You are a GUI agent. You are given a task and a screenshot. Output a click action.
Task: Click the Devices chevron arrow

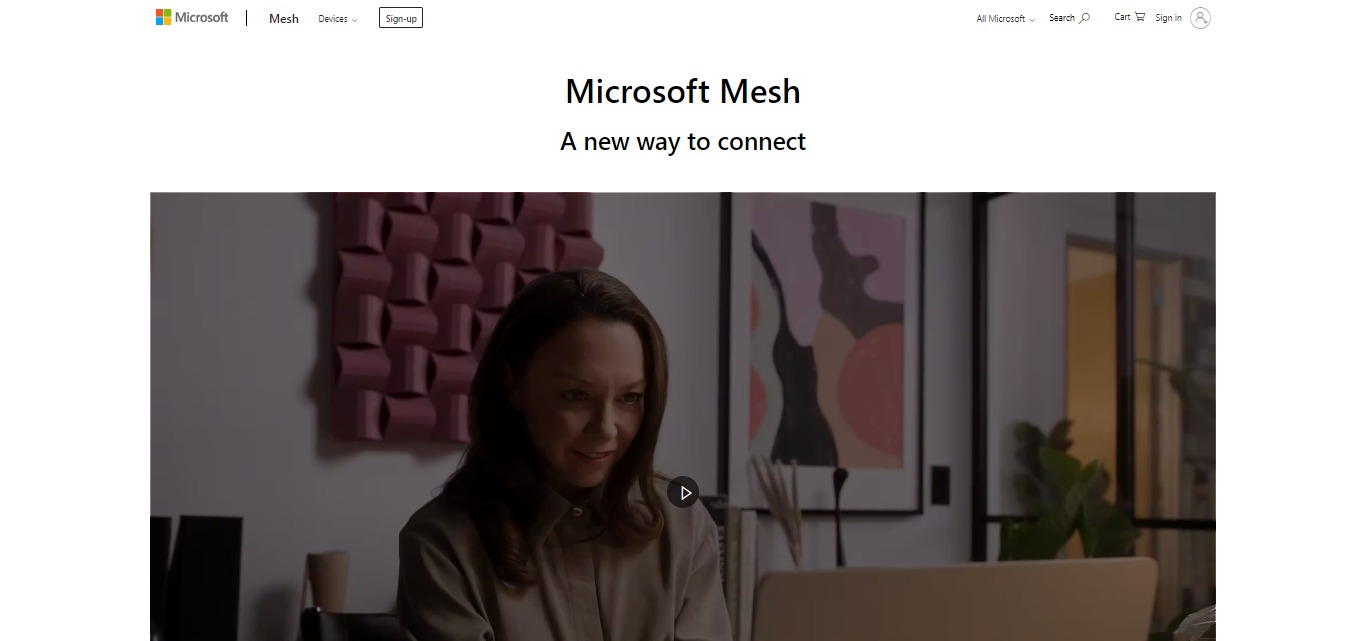pyautogui.click(x=354, y=20)
